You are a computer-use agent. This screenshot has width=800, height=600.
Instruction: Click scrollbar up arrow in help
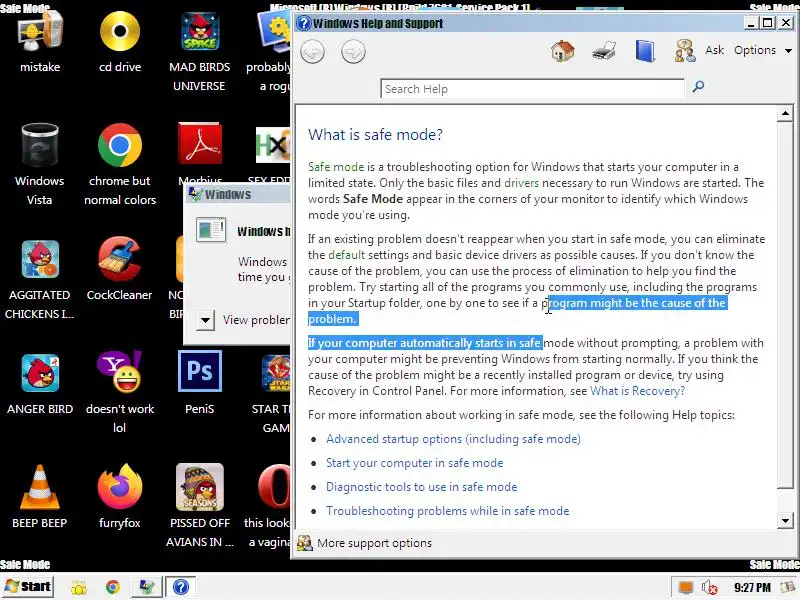pos(785,113)
